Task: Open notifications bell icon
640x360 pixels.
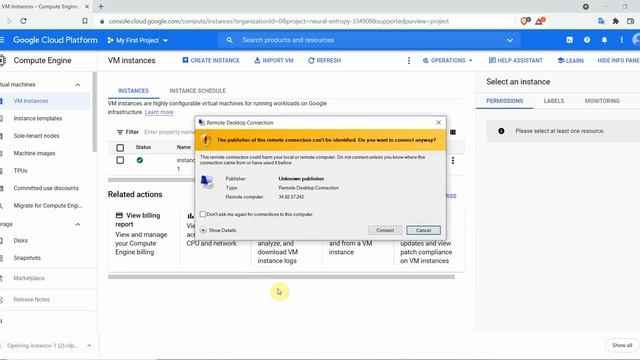Action: tap(604, 40)
